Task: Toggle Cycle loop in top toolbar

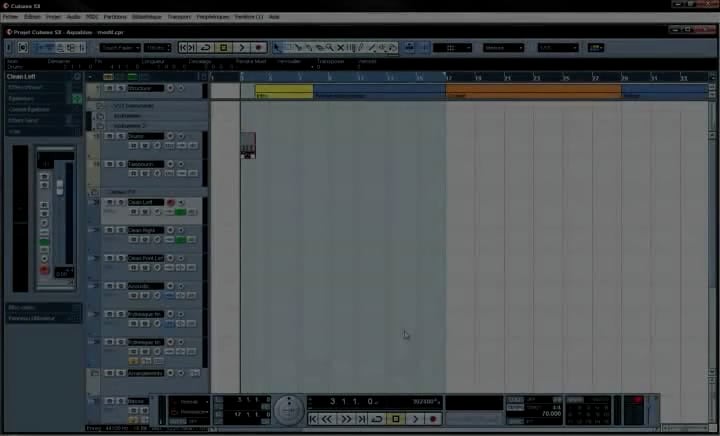Action: click(205, 47)
